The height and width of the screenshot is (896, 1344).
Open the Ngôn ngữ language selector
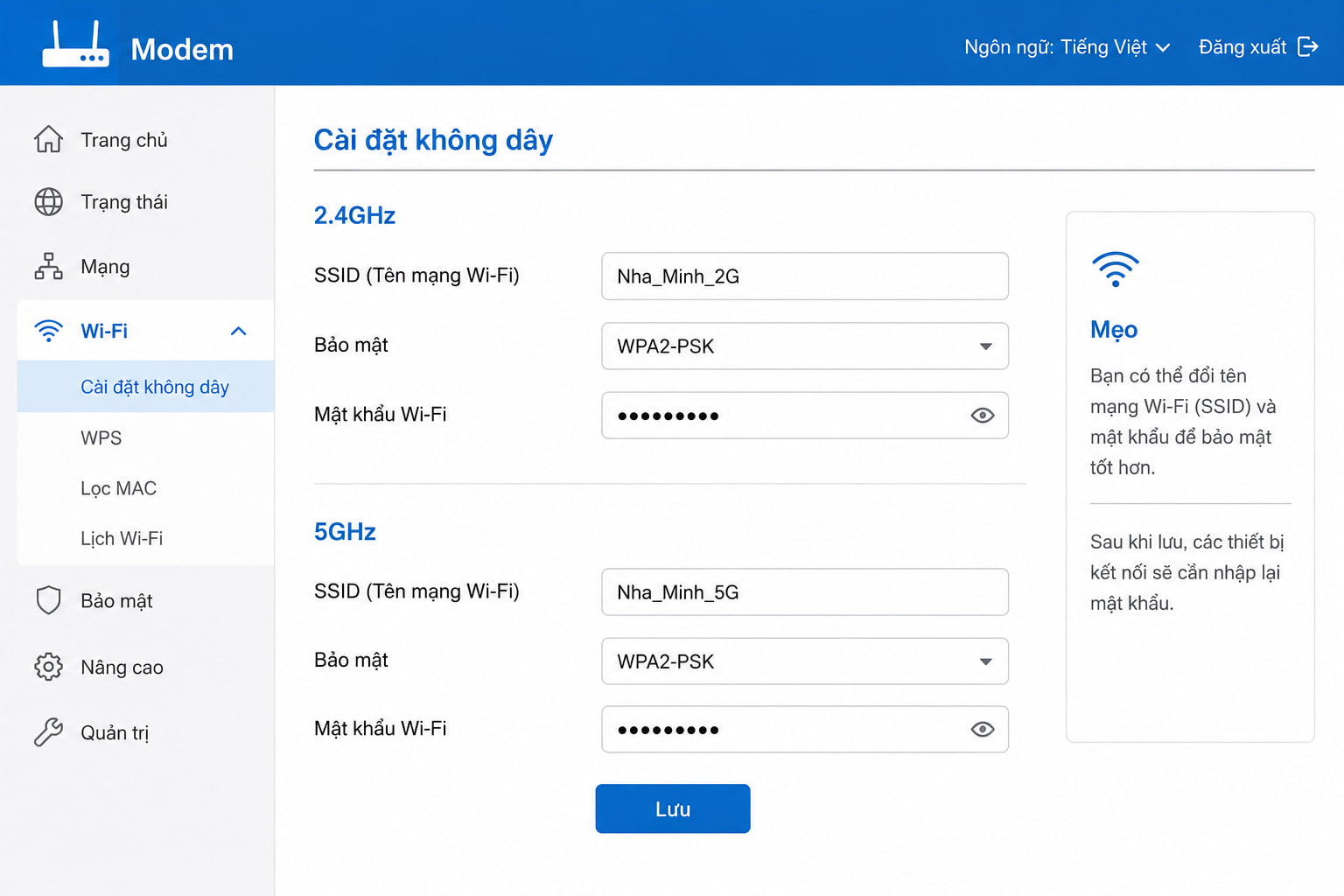point(1067,47)
